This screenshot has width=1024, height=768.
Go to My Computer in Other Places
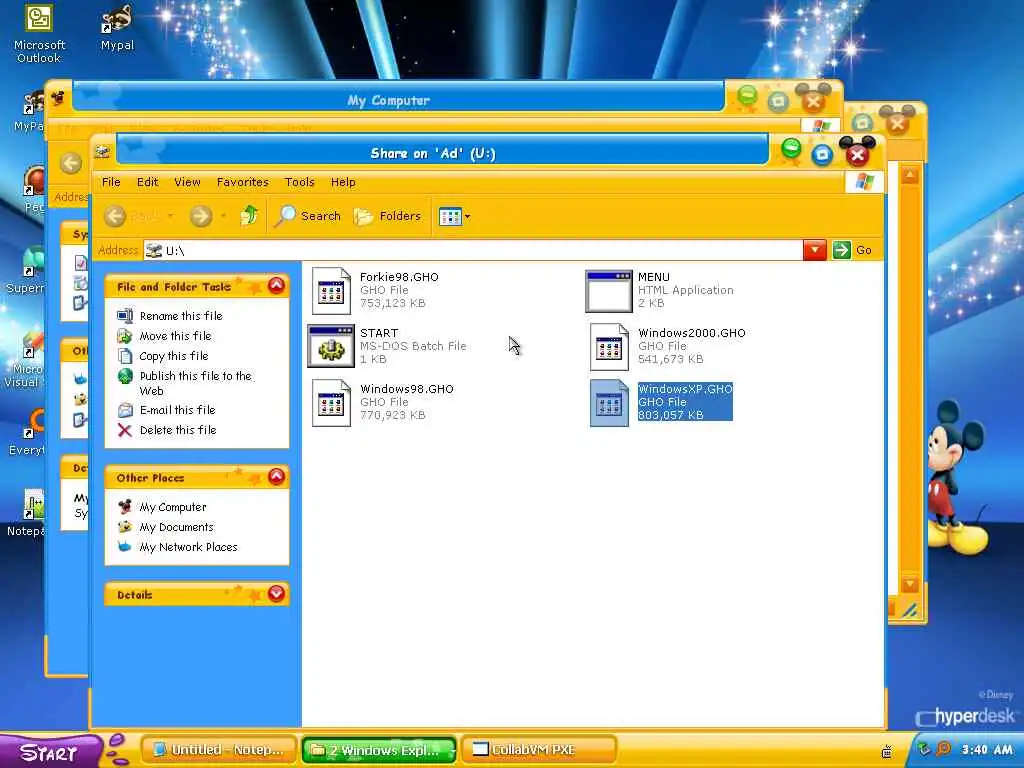172,507
